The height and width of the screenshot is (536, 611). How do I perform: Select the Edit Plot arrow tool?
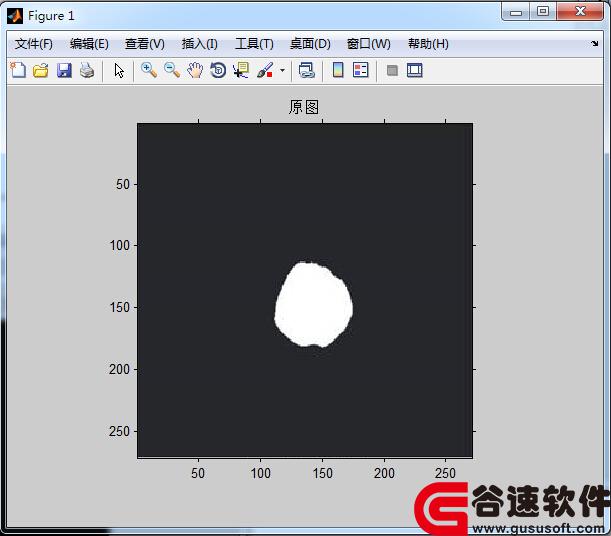point(119,71)
